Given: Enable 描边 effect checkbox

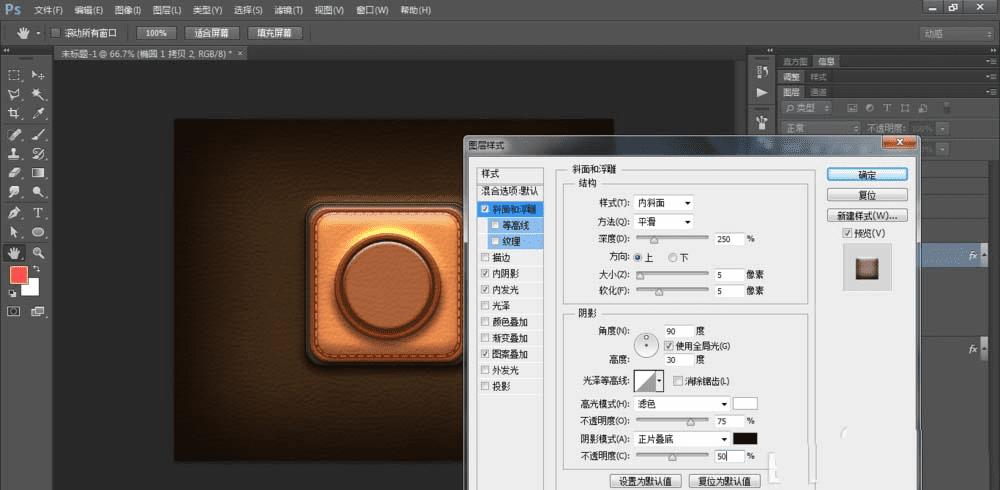Looking at the screenshot, I should [486, 258].
